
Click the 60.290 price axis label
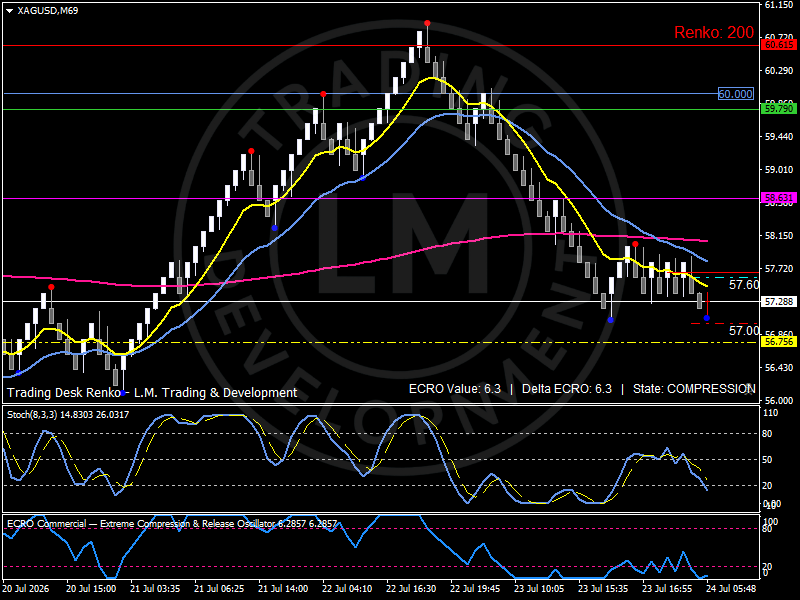[x=779, y=70]
